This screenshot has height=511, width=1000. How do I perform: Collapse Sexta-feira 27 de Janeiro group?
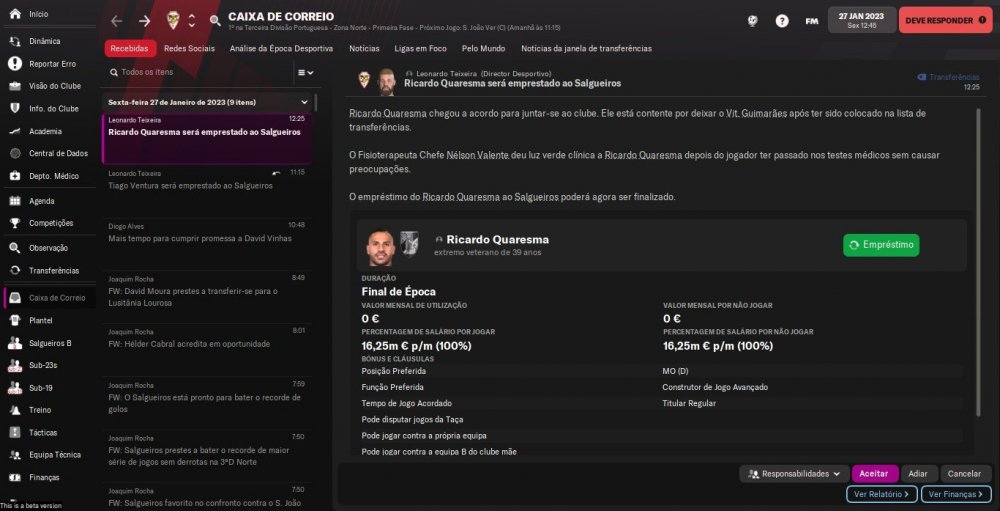[304, 102]
